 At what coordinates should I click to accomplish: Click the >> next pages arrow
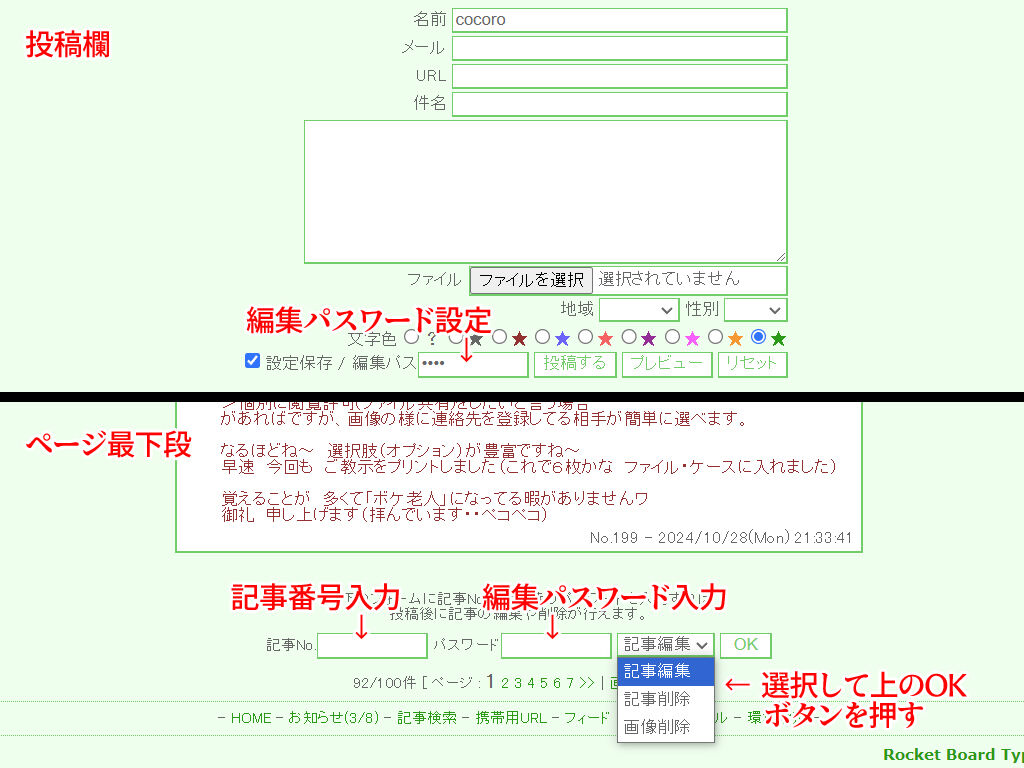coord(586,683)
